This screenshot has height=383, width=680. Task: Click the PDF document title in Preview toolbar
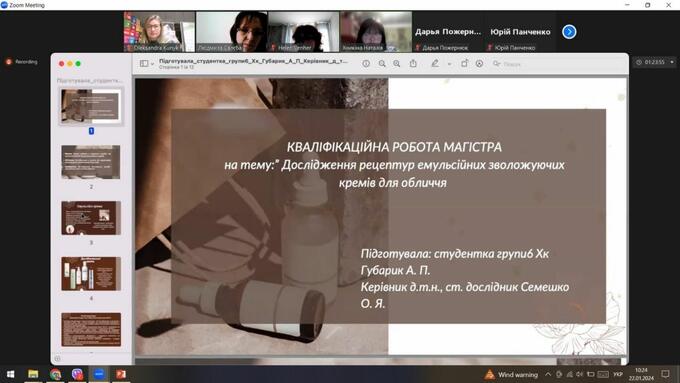click(253, 61)
